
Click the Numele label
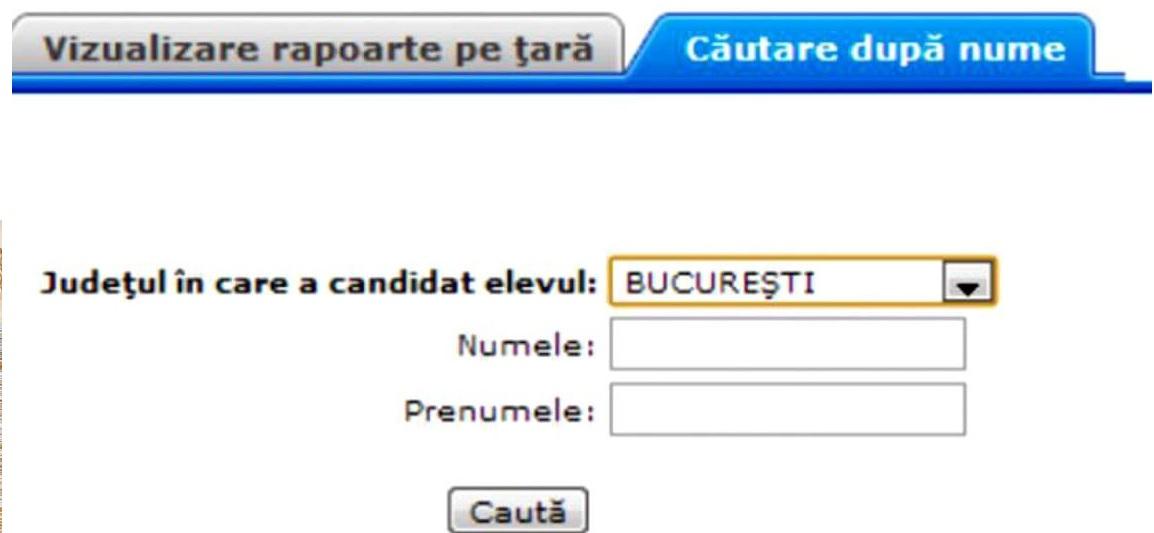click(525, 347)
